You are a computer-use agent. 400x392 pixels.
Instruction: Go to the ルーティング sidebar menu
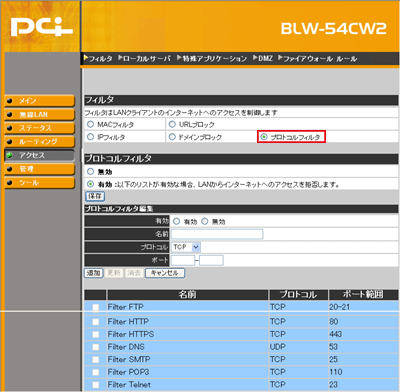(x=39, y=142)
